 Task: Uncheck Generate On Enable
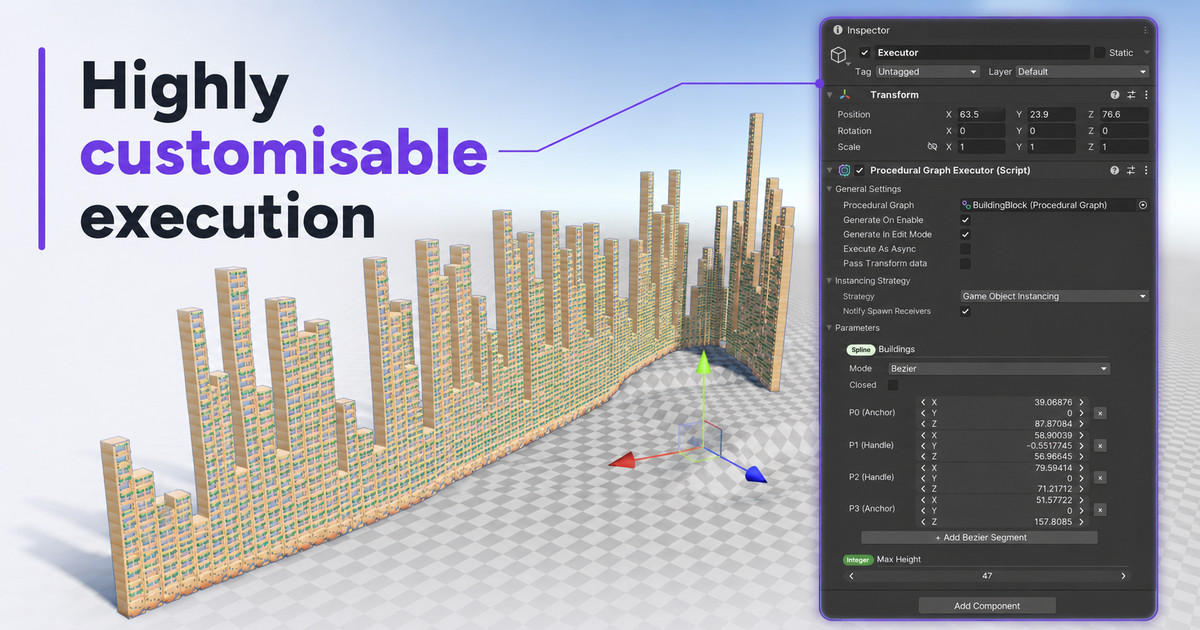click(965, 220)
